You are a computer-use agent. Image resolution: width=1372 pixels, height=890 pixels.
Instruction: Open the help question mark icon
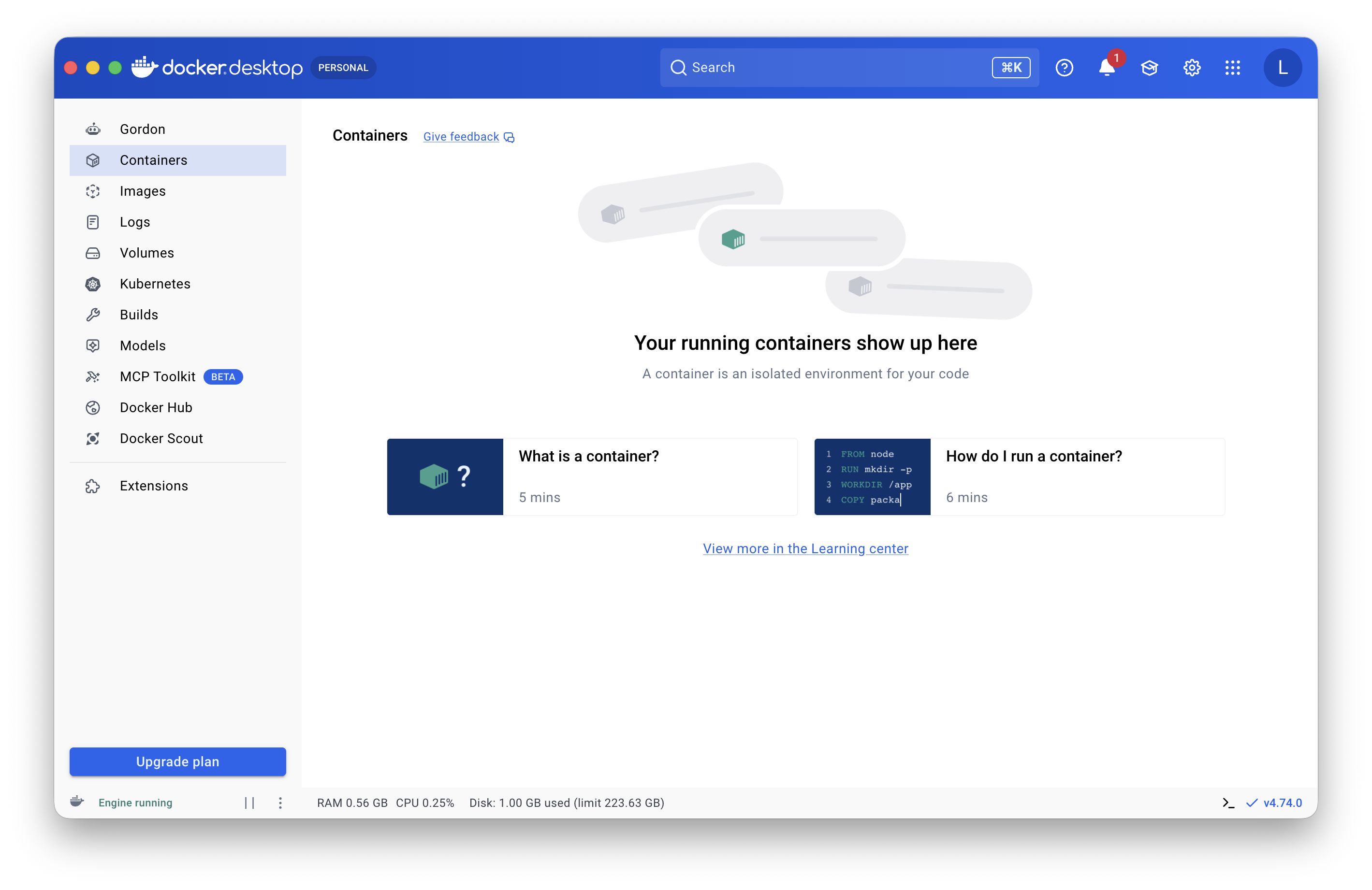click(1064, 67)
